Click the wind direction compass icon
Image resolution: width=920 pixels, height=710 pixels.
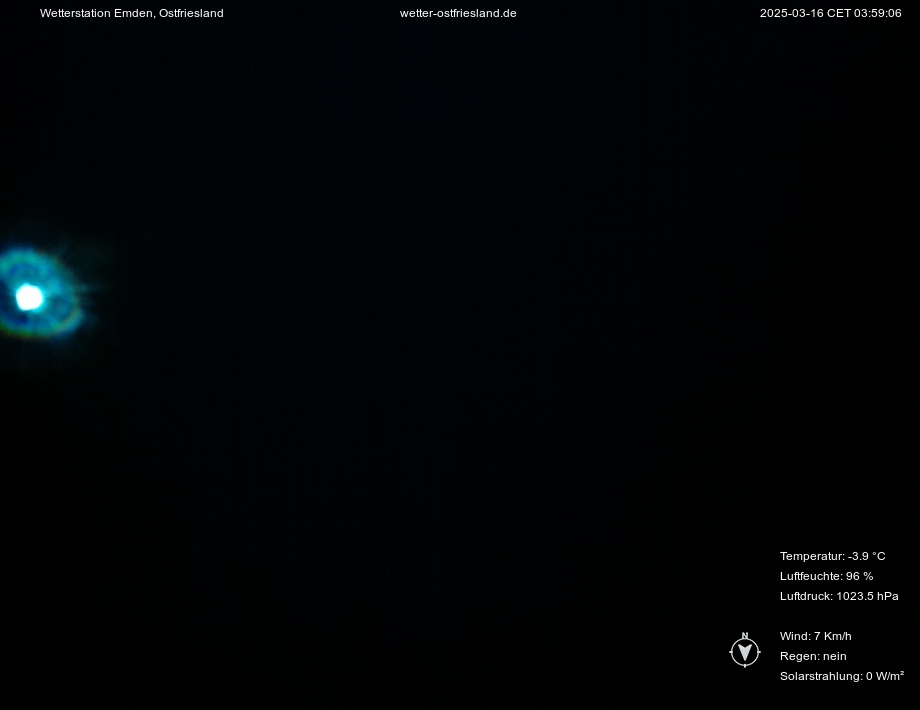pyautogui.click(x=745, y=650)
